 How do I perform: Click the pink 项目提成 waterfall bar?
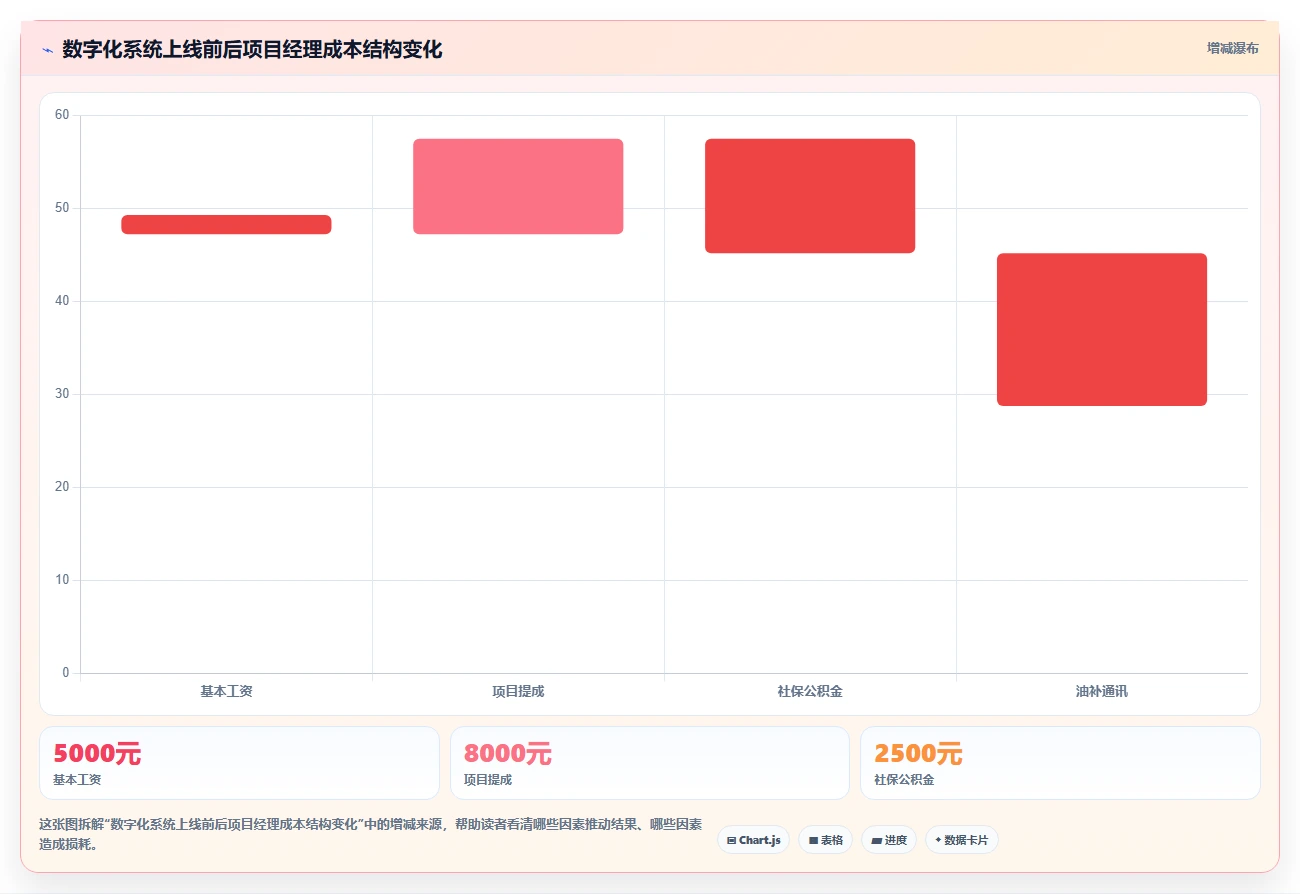[x=518, y=186]
